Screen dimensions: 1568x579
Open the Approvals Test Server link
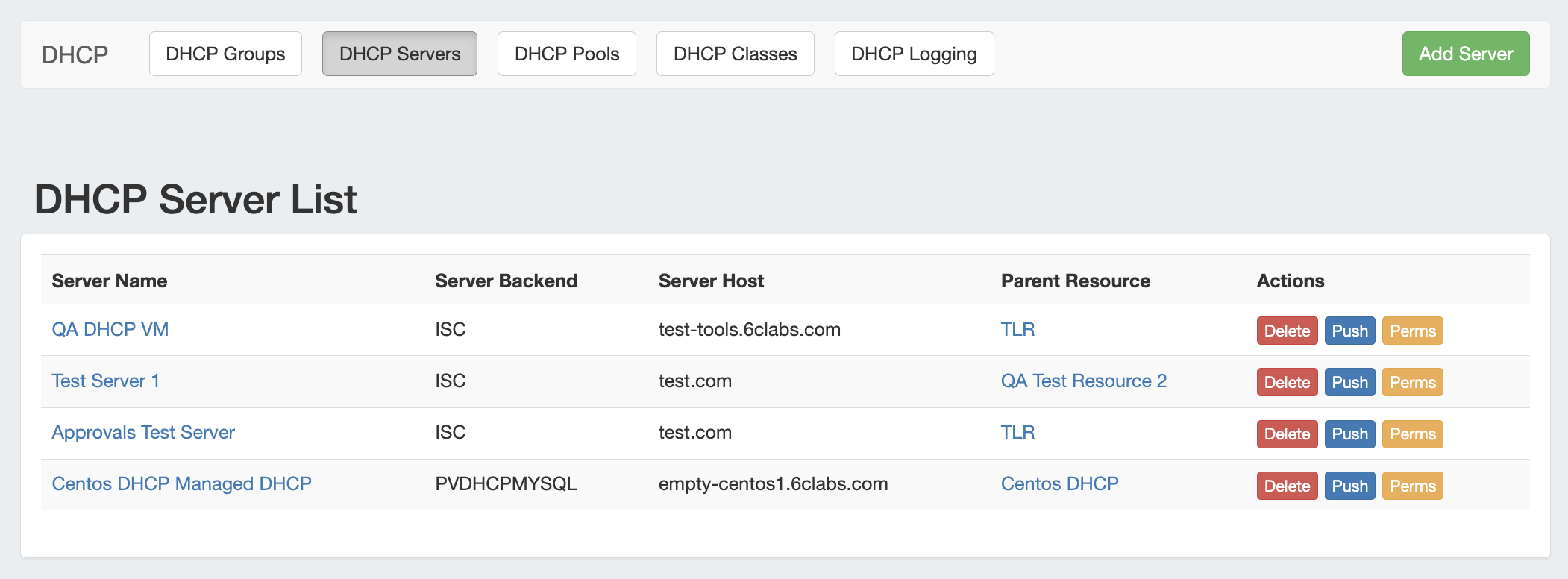tap(143, 433)
